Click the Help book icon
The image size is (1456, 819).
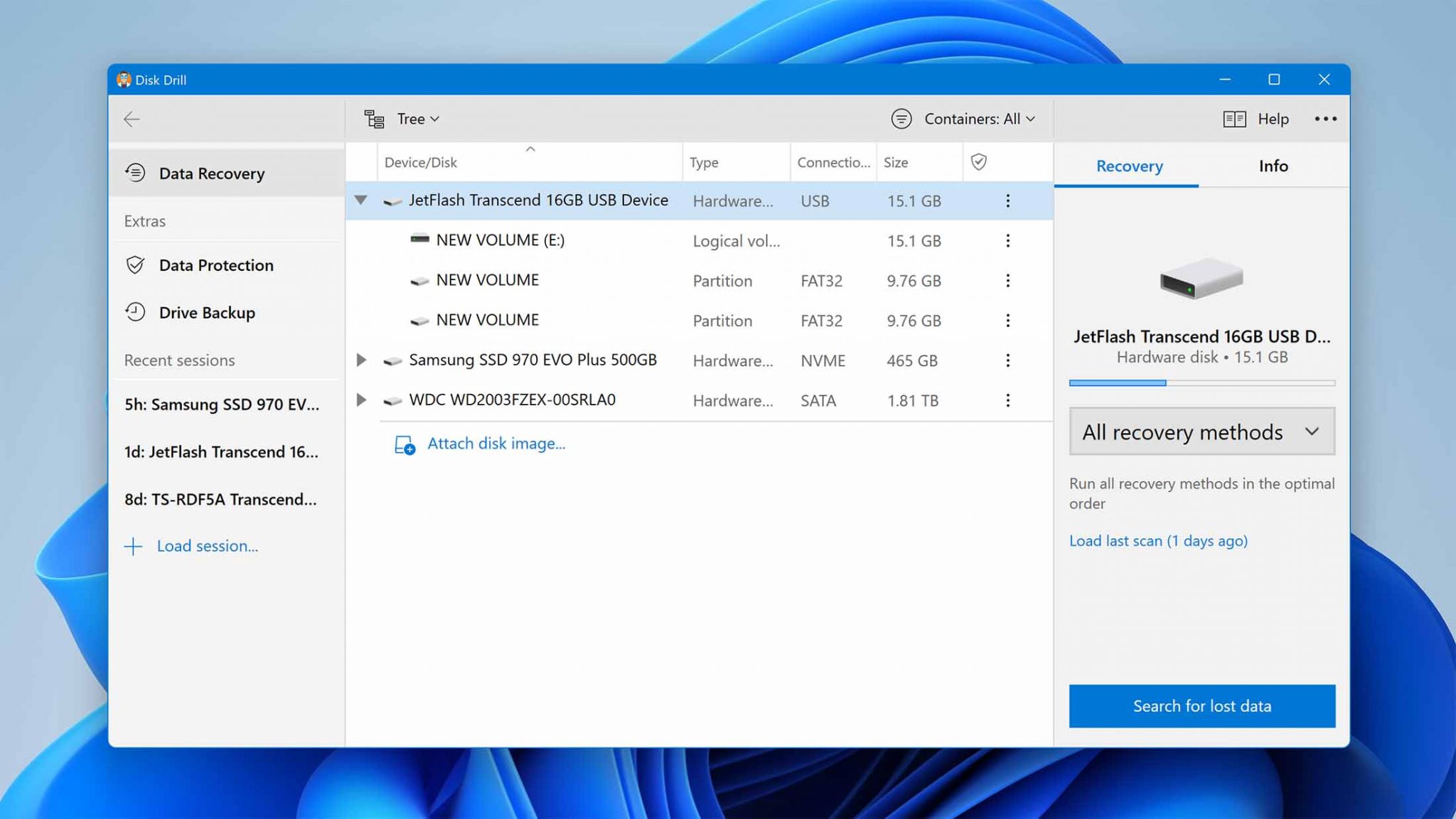pos(1234,119)
